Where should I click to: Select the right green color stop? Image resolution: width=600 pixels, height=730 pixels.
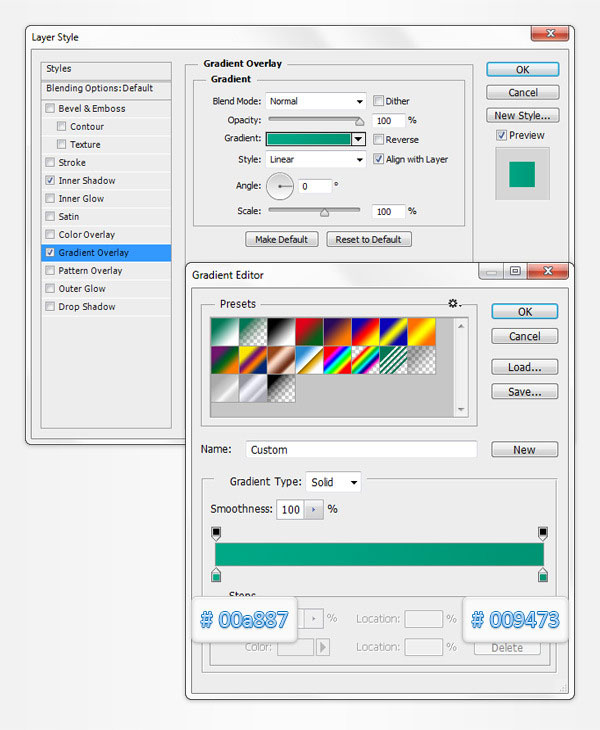click(x=543, y=575)
